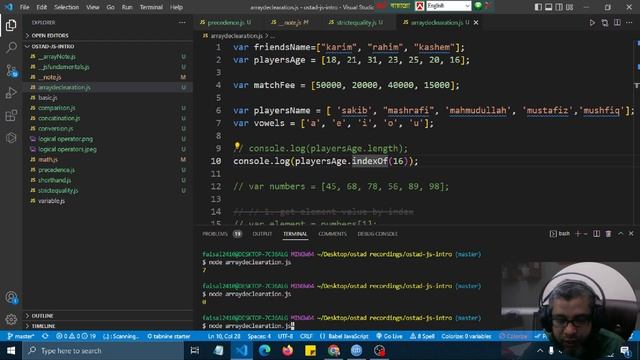This screenshot has width=640, height=360.
Task: Switch to the Comments panel tab
Action: (332, 234)
